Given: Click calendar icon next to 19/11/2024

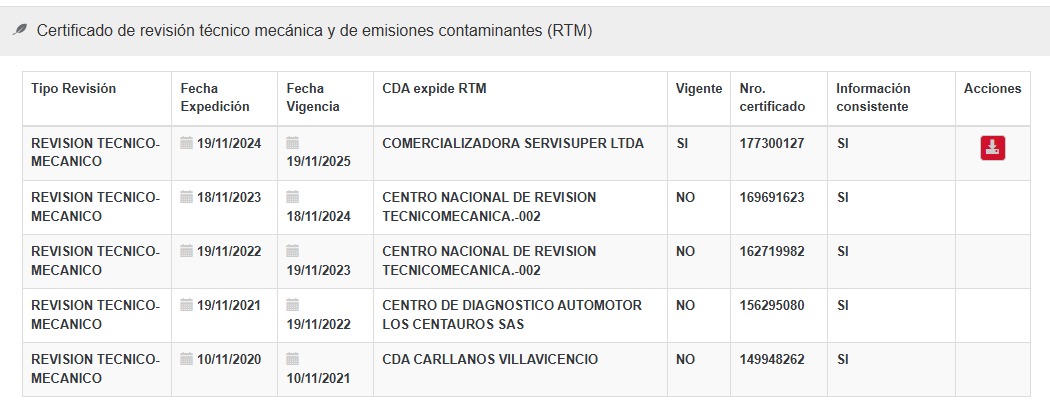Looking at the screenshot, I should 186,143.
